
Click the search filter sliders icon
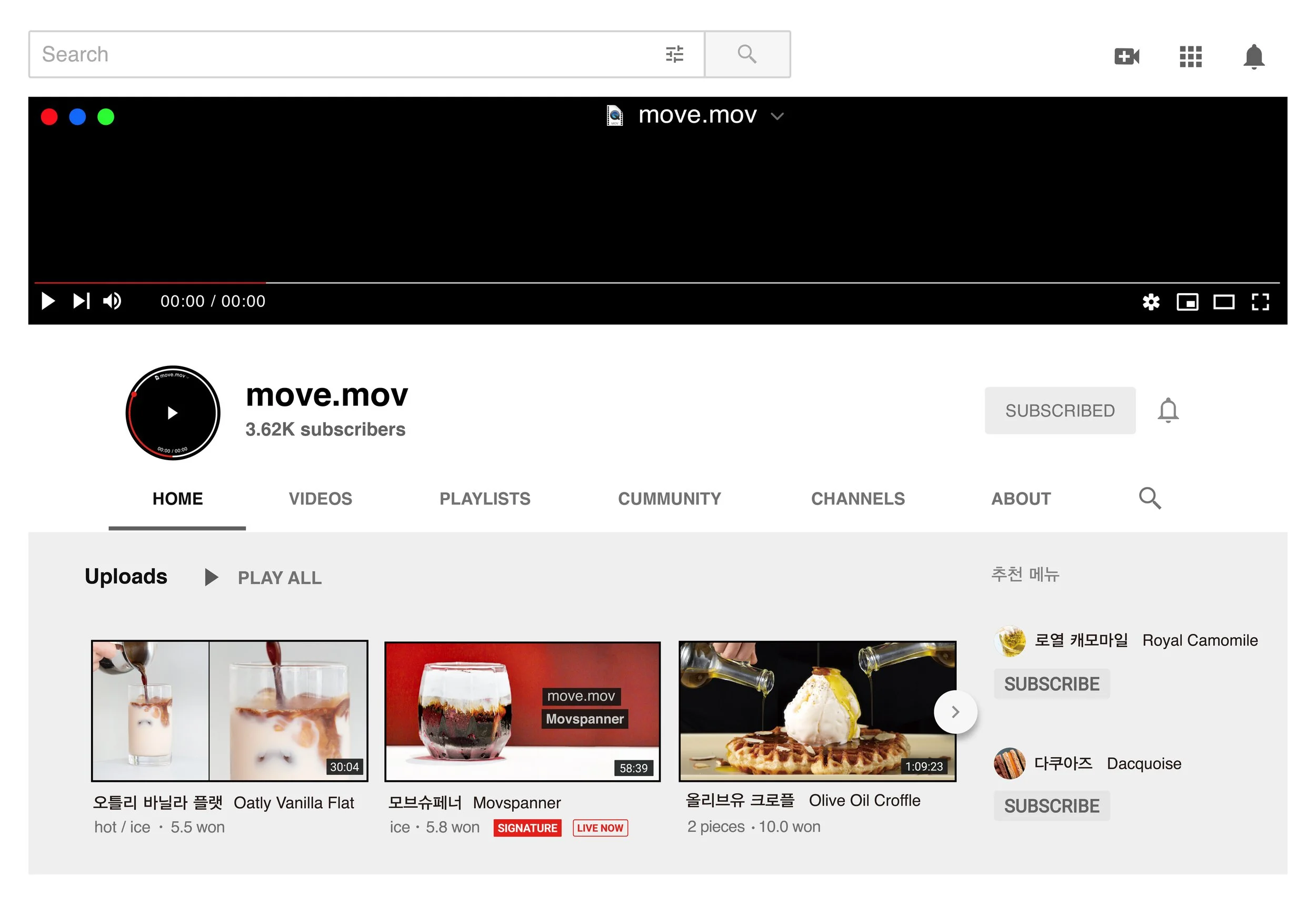tap(674, 54)
